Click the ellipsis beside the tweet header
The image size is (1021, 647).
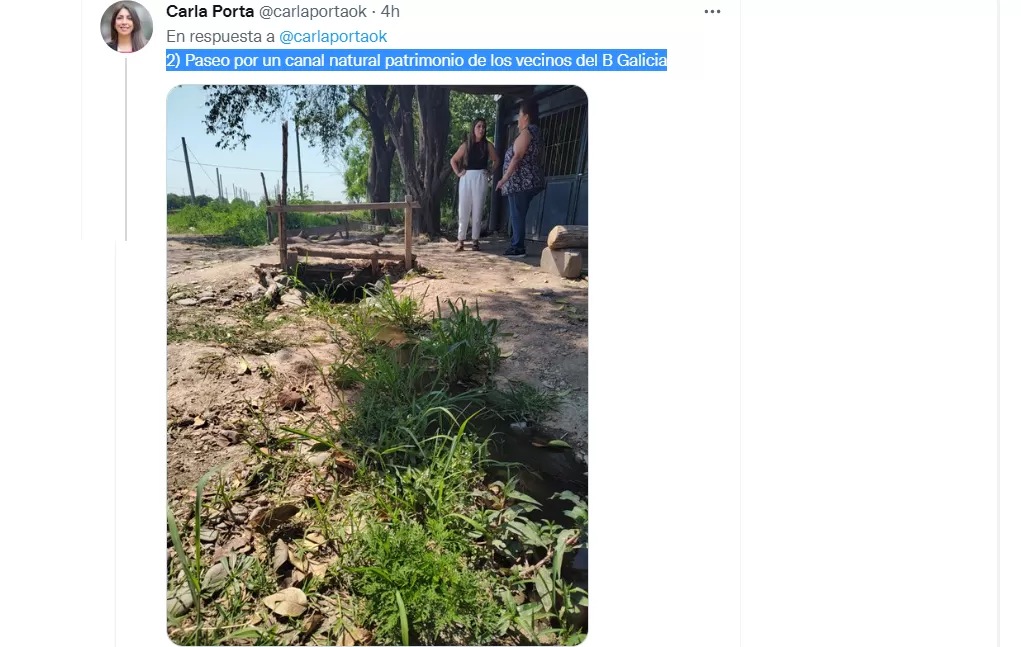(711, 10)
